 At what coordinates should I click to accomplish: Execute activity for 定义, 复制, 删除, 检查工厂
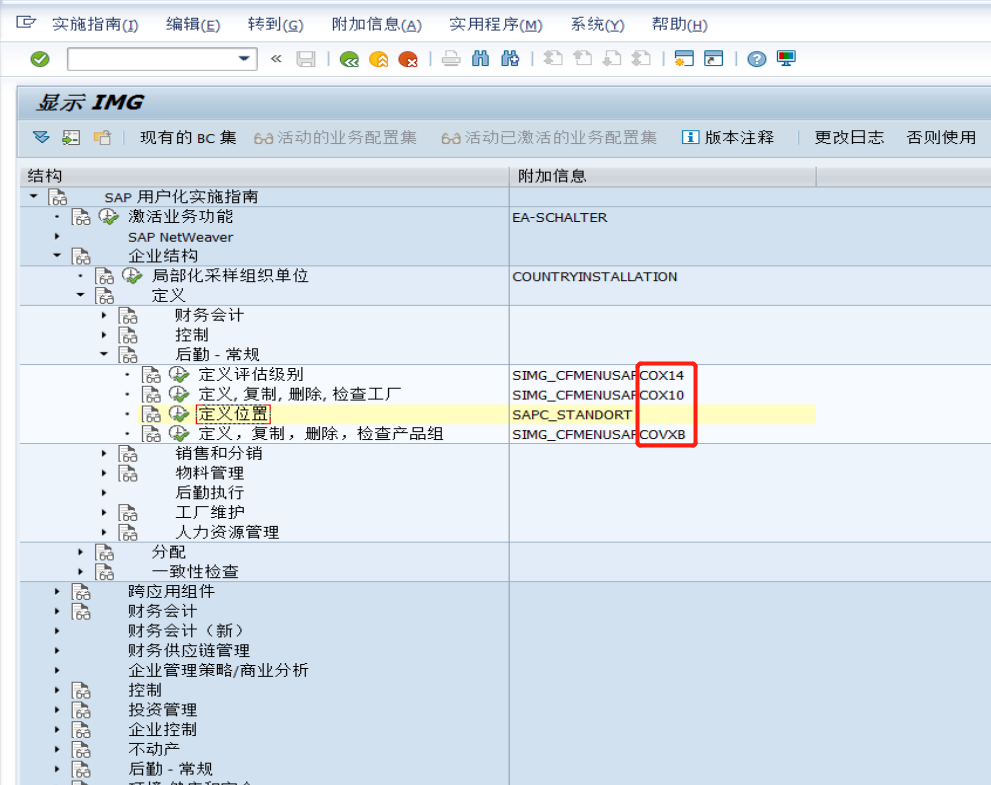[179, 395]
